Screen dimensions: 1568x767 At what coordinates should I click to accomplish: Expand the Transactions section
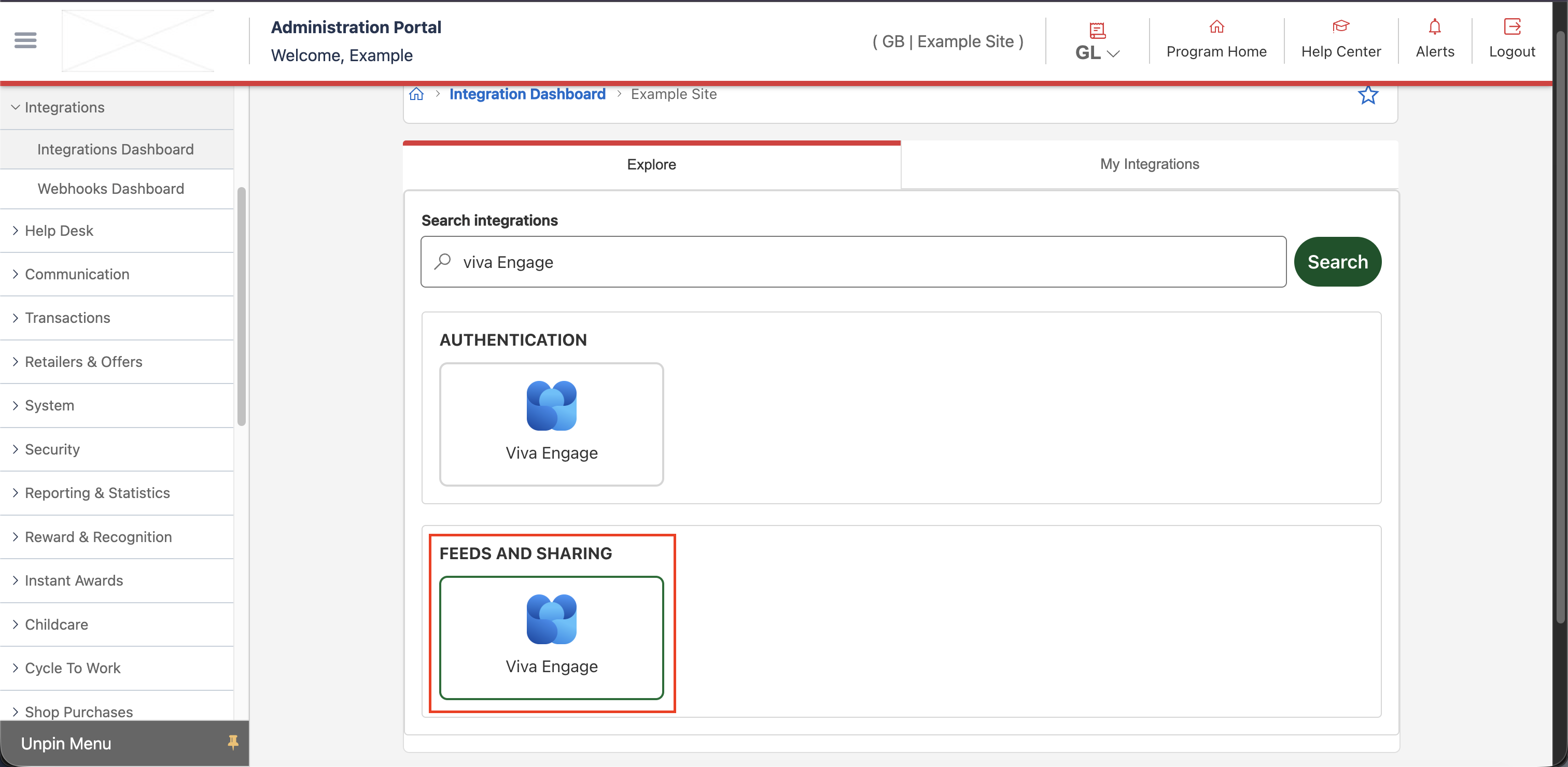point(117,318)
